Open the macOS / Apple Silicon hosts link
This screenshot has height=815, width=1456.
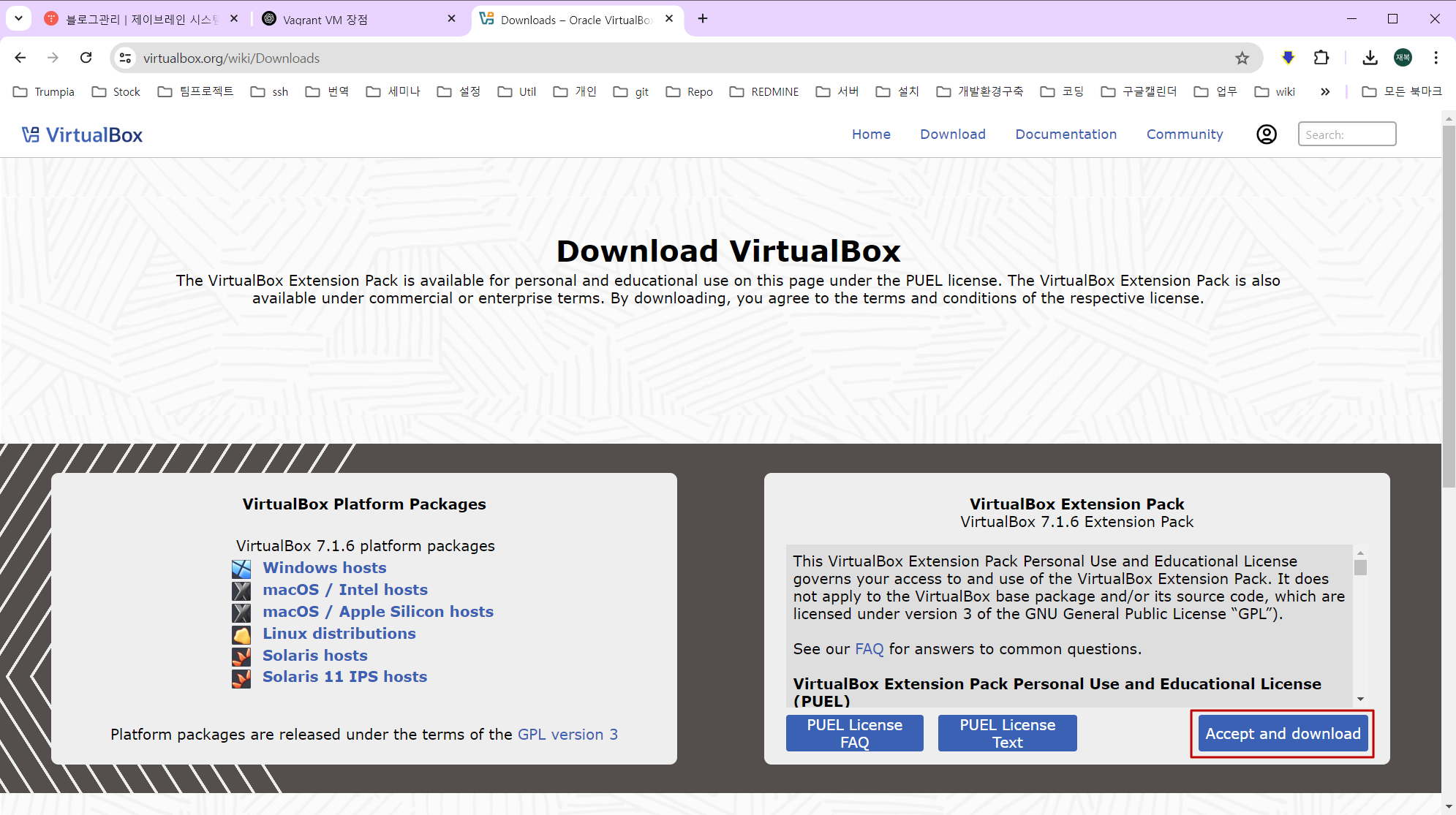click(x=377, y=612)
